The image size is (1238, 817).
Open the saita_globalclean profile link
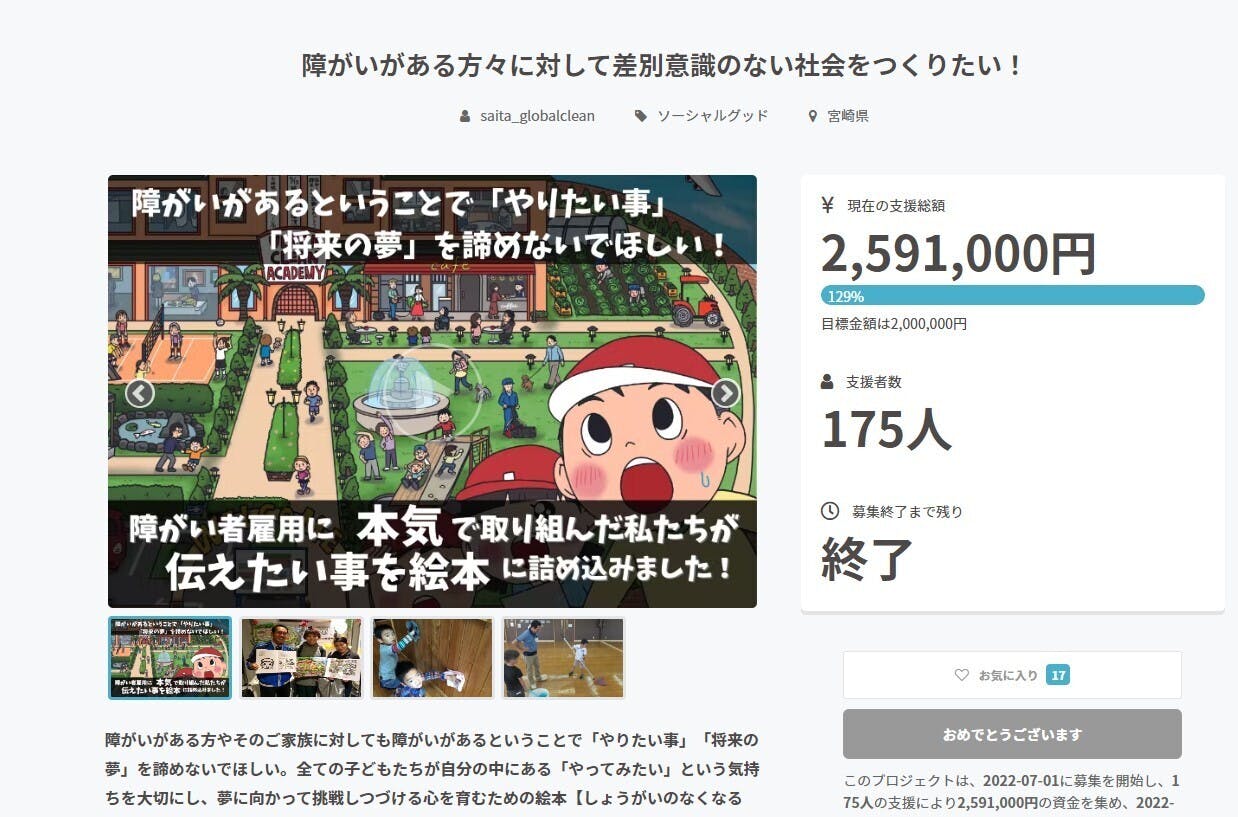pos(537,116)
